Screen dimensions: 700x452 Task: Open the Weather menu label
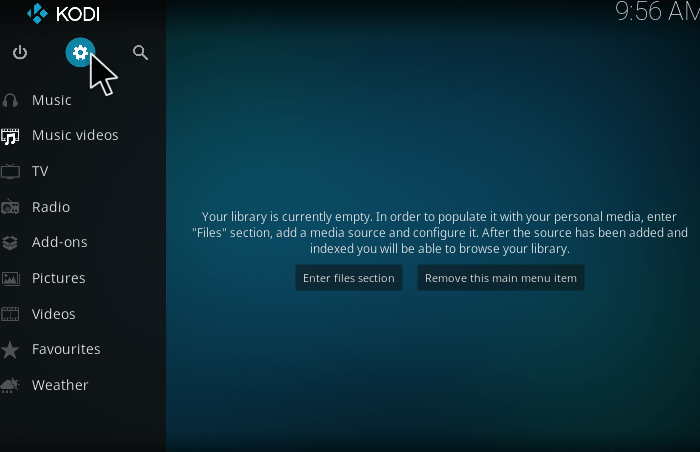point(60,385)
